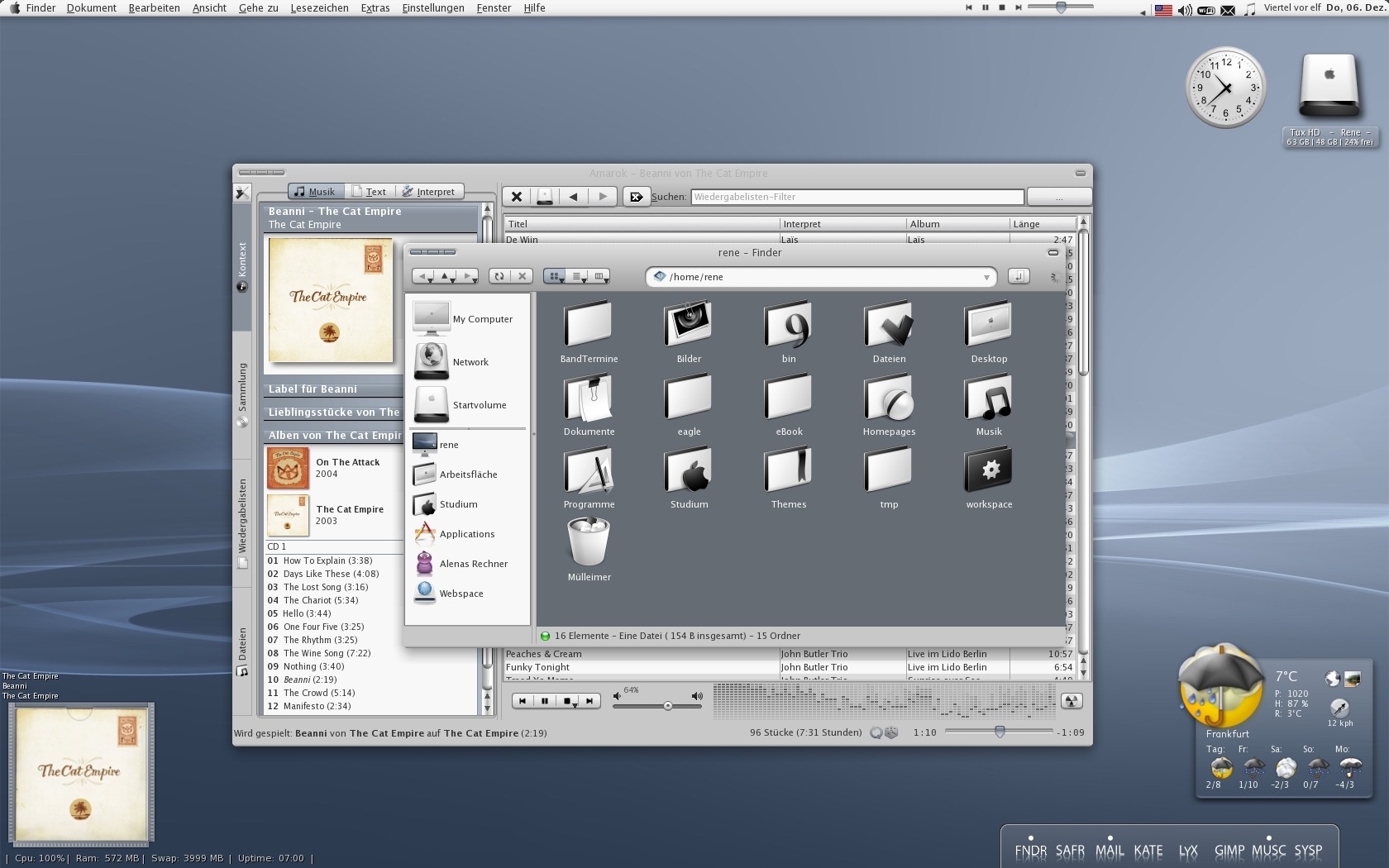The width and height of the screenshot is (1389, 868).
Task: Toggle random mode dice in Amarok status bar
Action: [891, 732]
